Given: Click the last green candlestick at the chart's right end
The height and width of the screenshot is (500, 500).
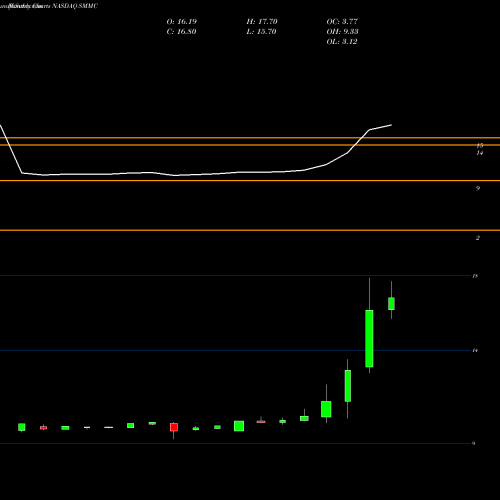Looking at the screenshot, I should [391, 304].
